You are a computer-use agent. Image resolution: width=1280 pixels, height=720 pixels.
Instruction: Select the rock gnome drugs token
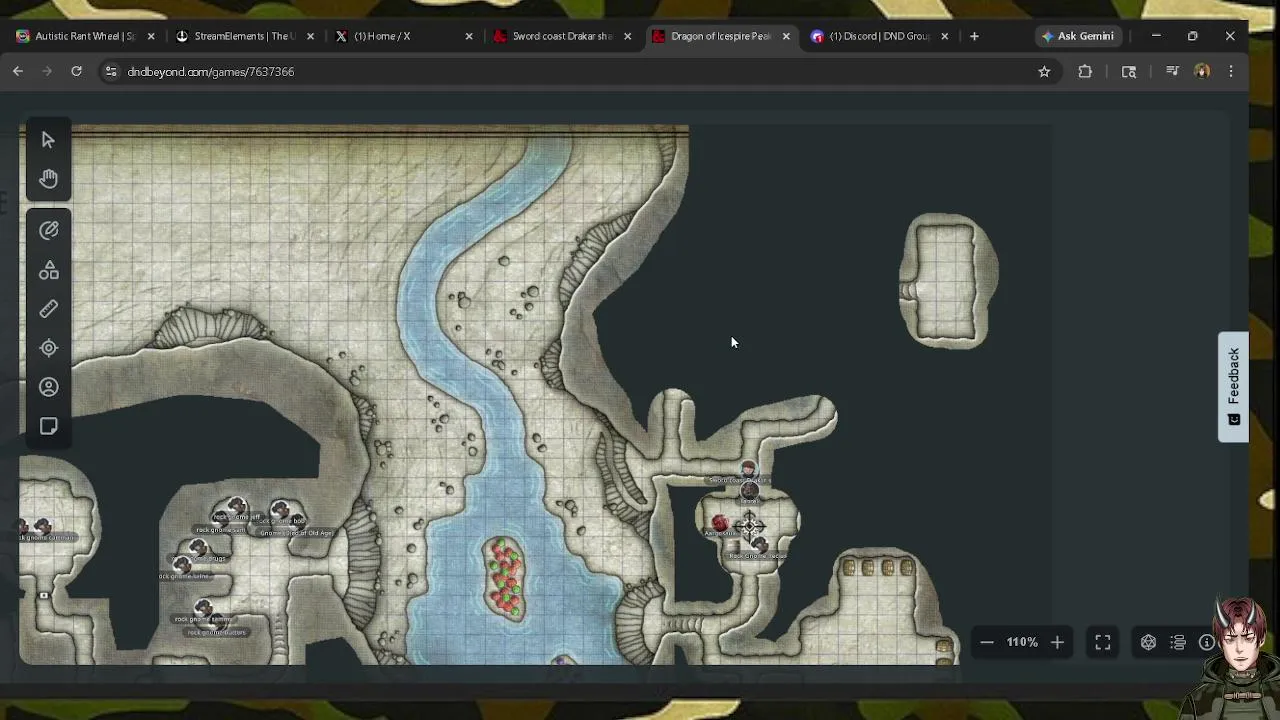[x=197, y=548]
